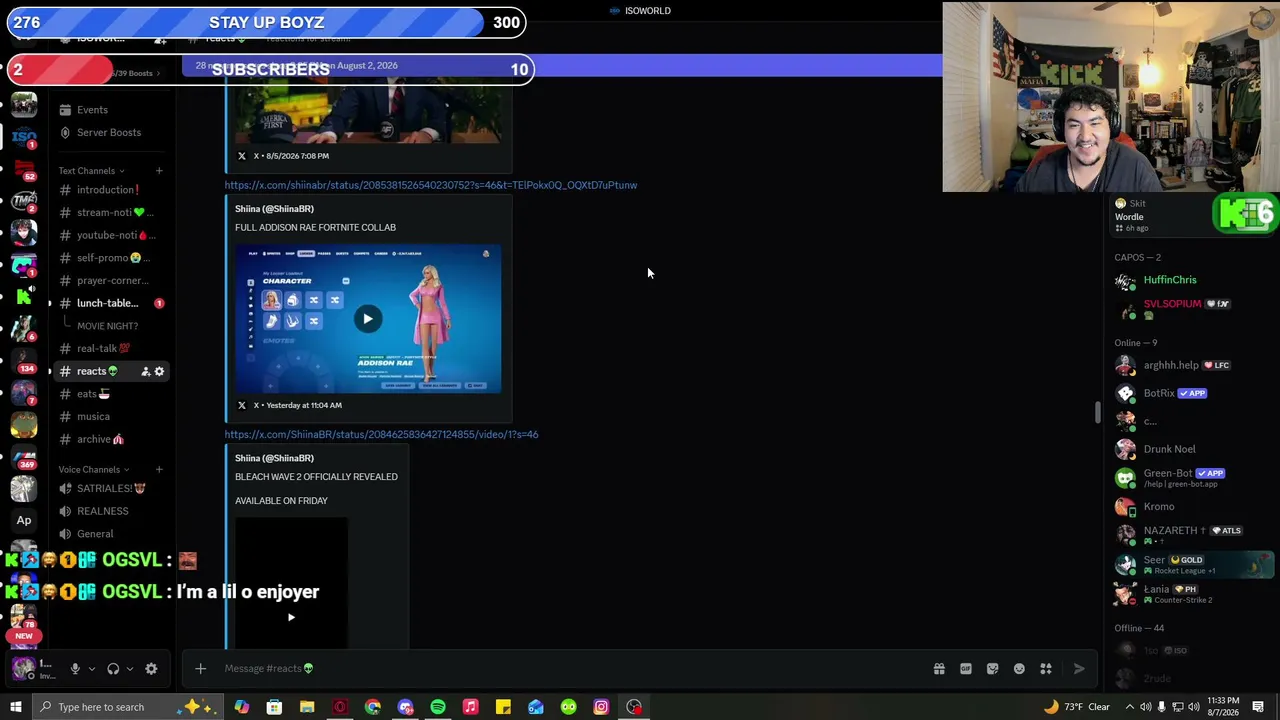Open Google Chrome from the taskbar
The image size is (1280, 720).
point(373,707)
